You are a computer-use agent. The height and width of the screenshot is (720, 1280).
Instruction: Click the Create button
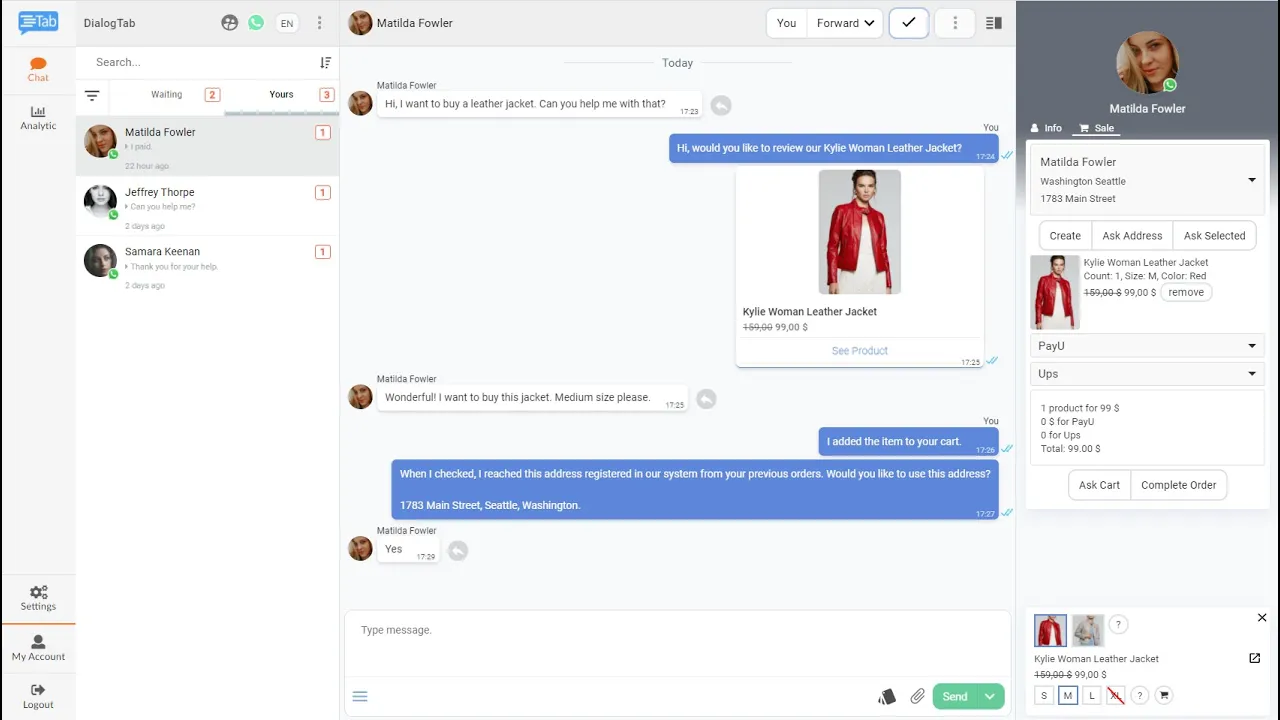coord(1065,236)
